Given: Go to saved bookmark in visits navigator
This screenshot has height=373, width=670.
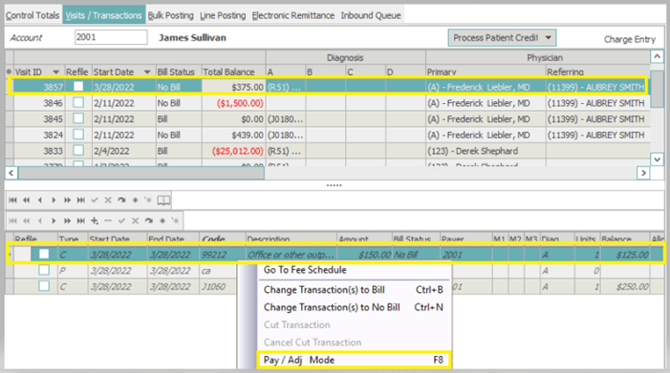Looking at the screenshot, I should pos(148,200).
